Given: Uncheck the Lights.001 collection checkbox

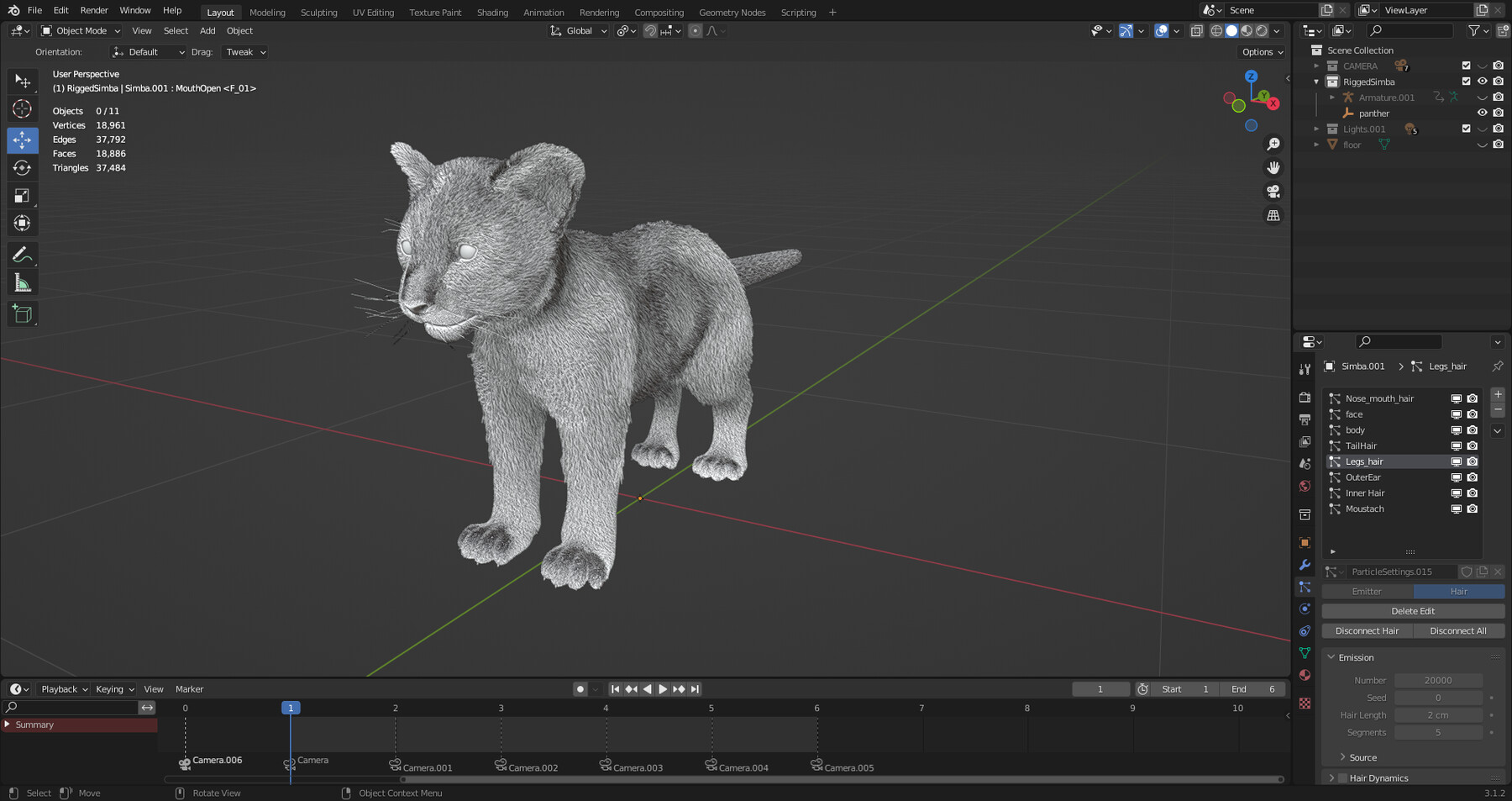Looking at the screenshot, I should tap(1467, 129).
